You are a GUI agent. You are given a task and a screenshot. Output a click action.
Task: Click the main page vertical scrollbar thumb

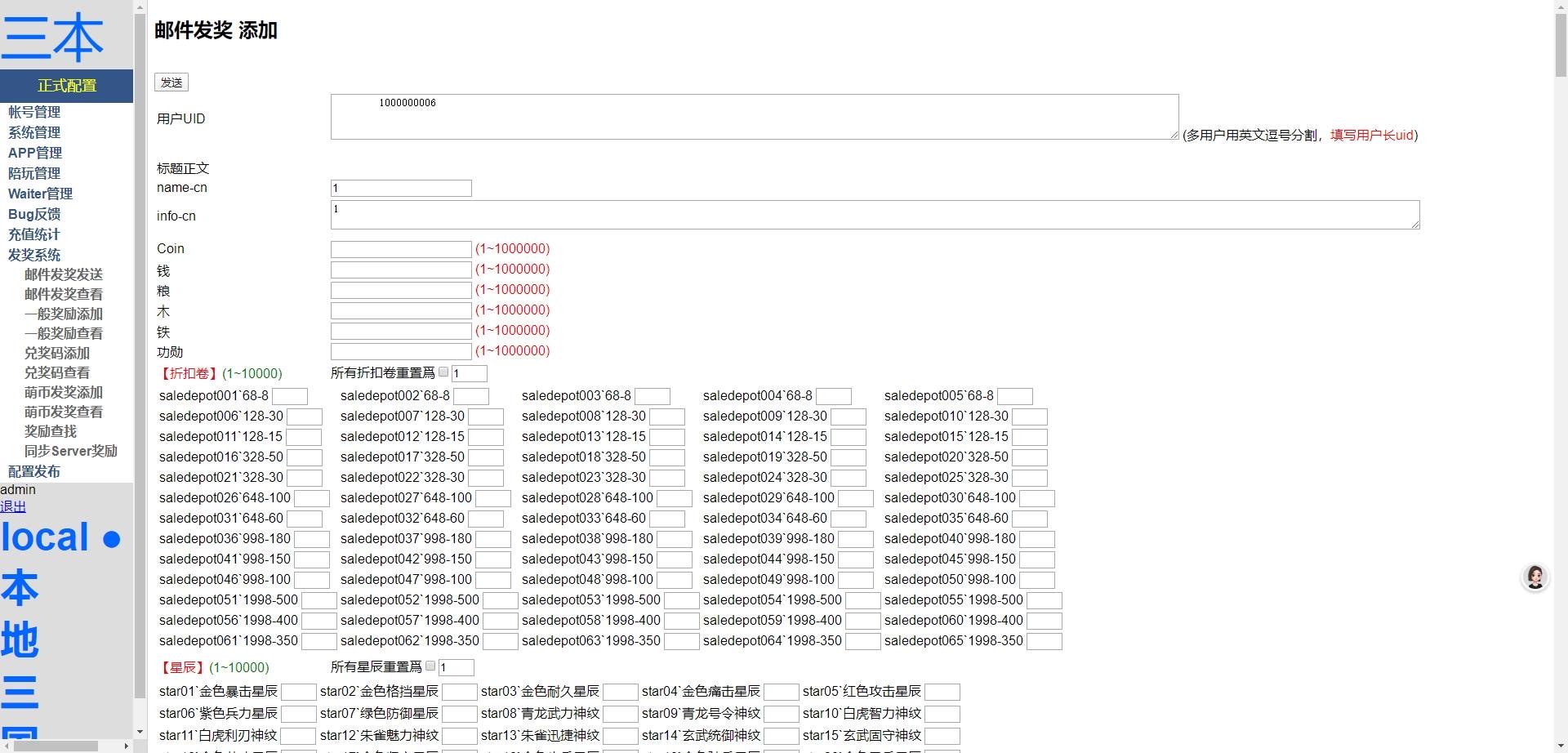pos(1561,46)
